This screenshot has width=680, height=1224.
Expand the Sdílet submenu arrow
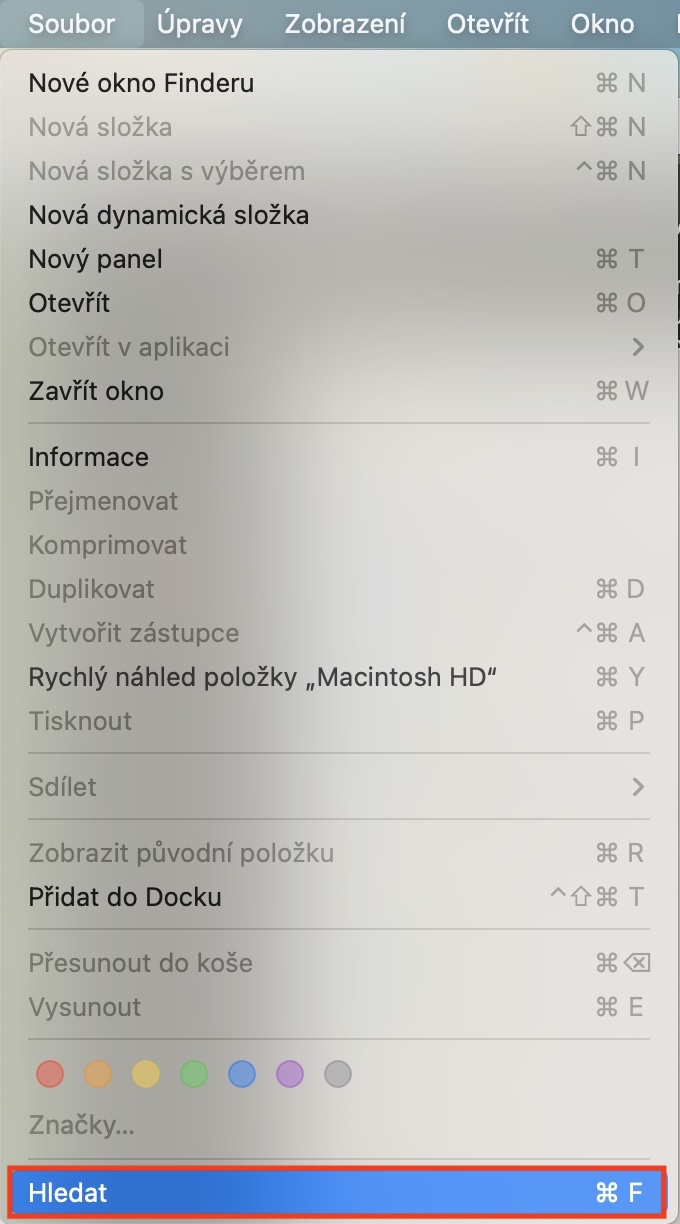[x=638, y=787]
